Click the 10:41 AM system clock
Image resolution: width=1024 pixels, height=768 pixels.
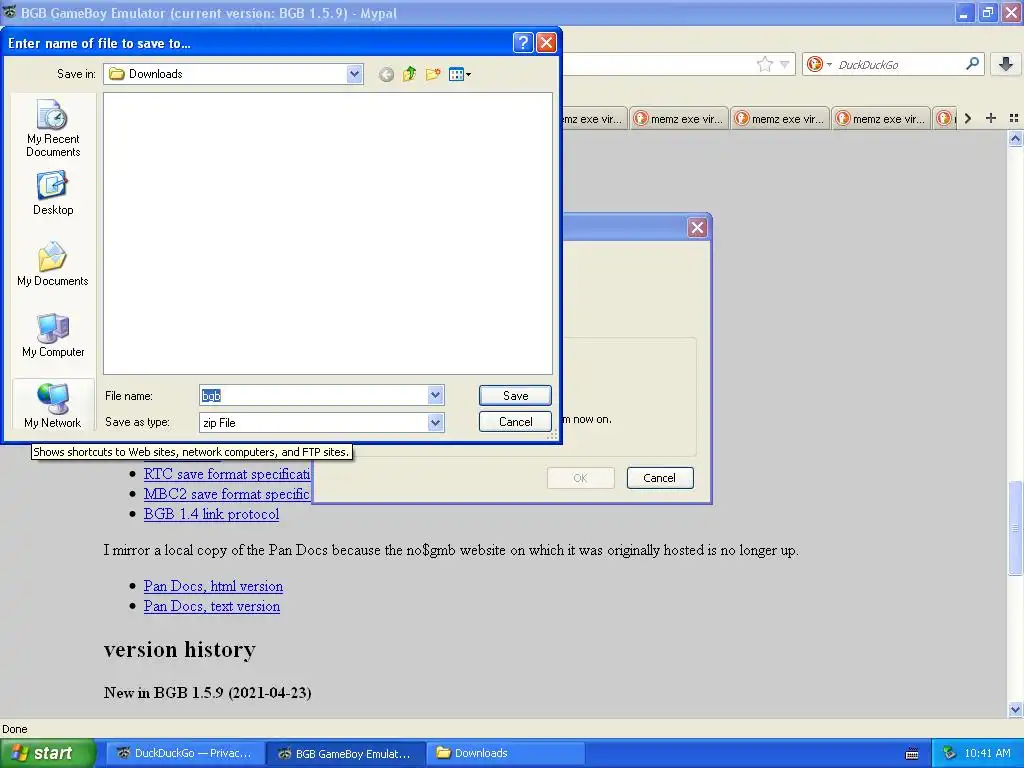coord(987,754)
